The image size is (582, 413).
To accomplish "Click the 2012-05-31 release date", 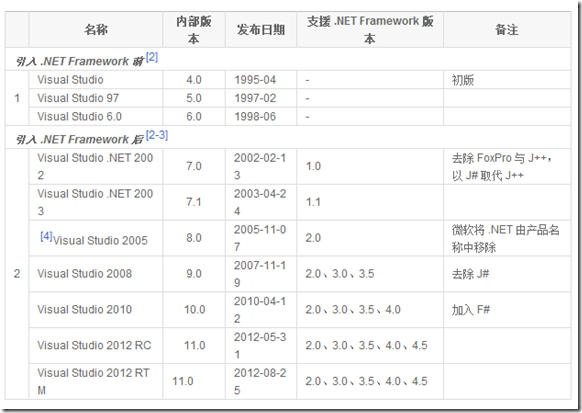I will coord(261,345).
